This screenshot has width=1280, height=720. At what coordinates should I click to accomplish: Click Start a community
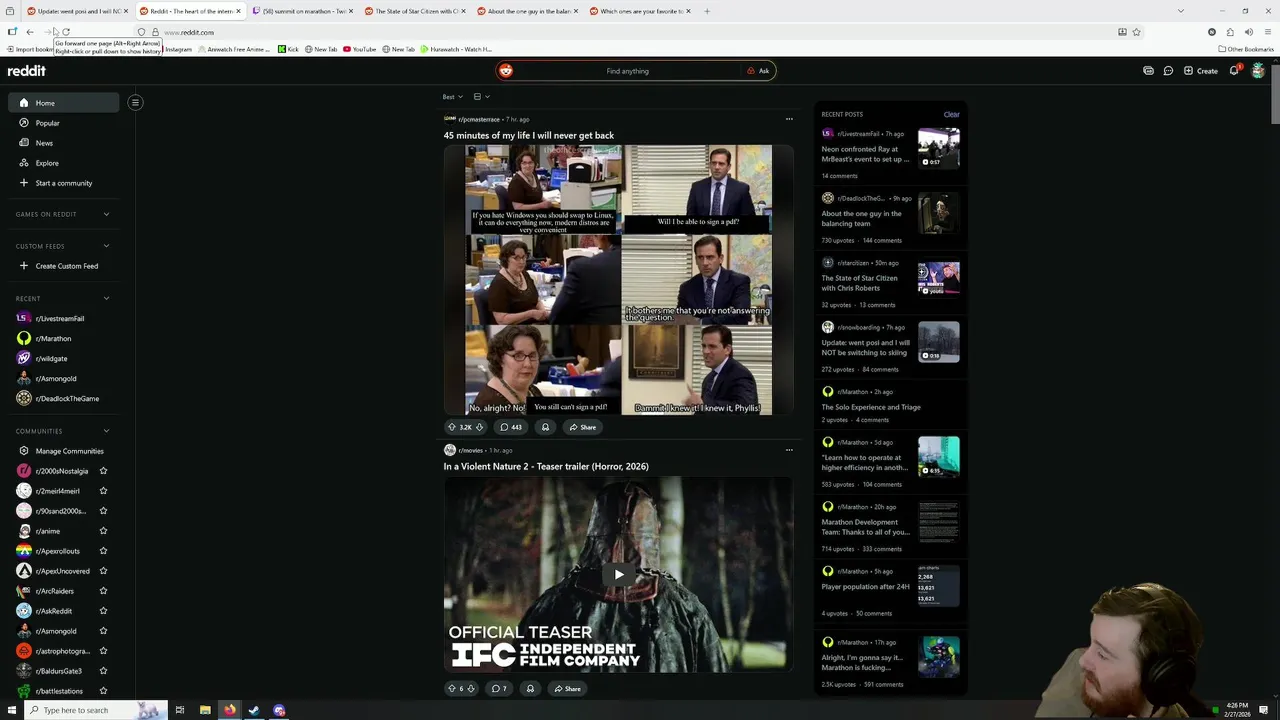pyautogui.click(x=63, y=183)
